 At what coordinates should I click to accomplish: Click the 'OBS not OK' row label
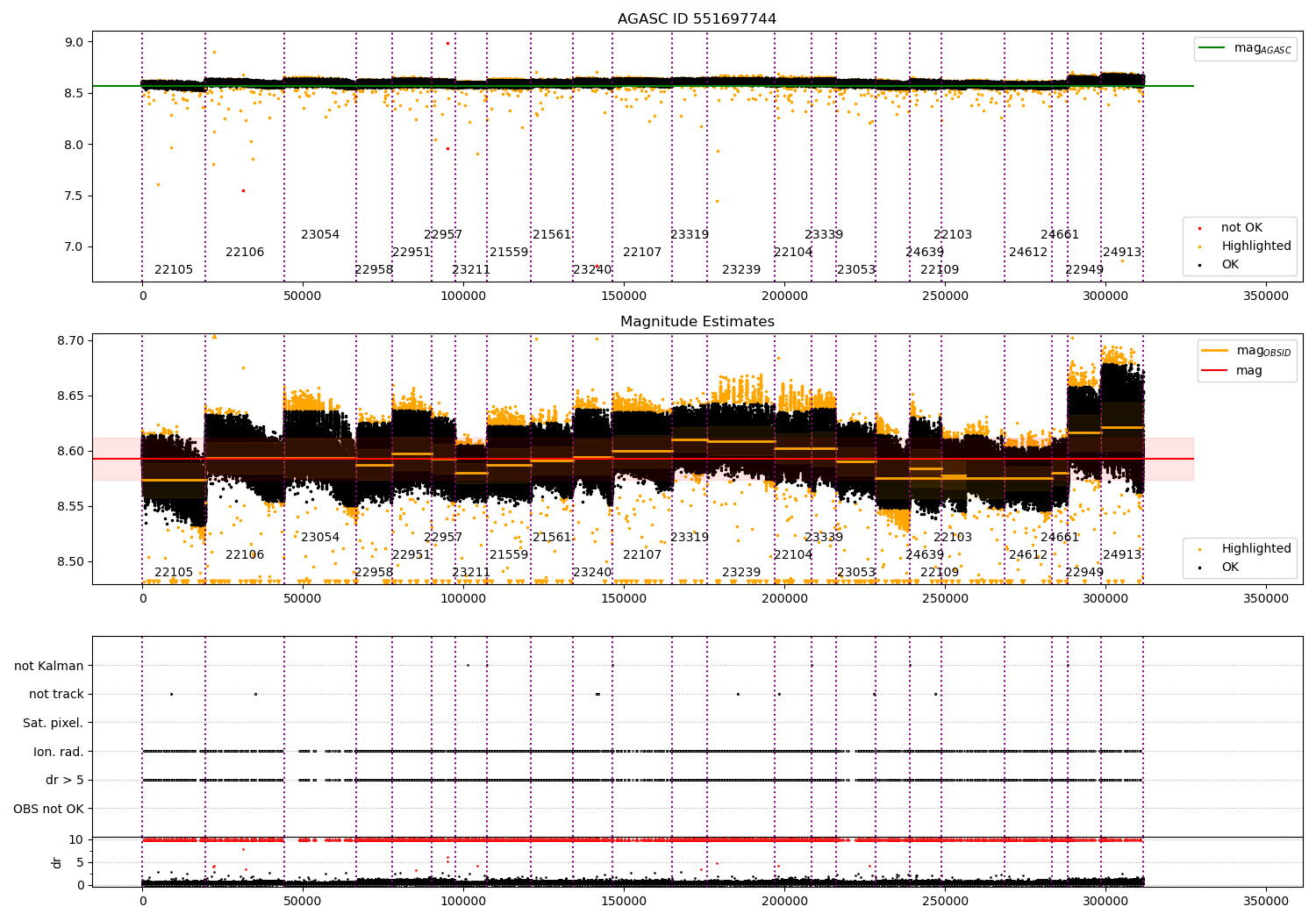[48, 810]
